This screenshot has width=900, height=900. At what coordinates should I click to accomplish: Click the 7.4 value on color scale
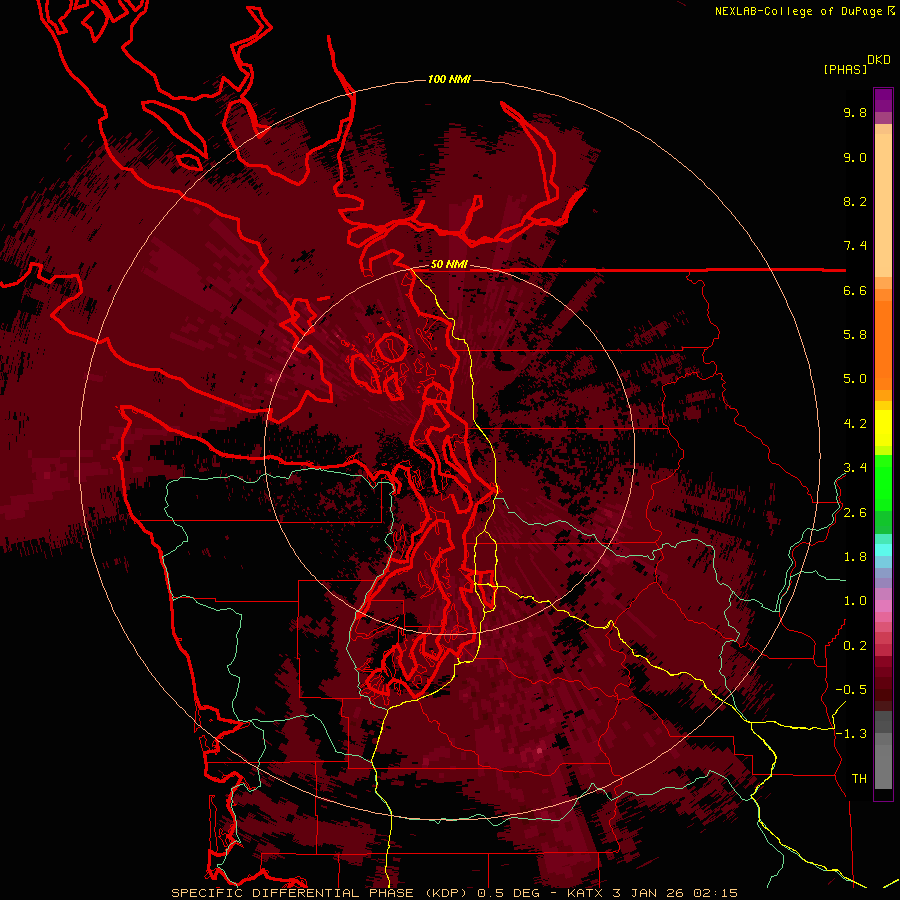(855, 246)
